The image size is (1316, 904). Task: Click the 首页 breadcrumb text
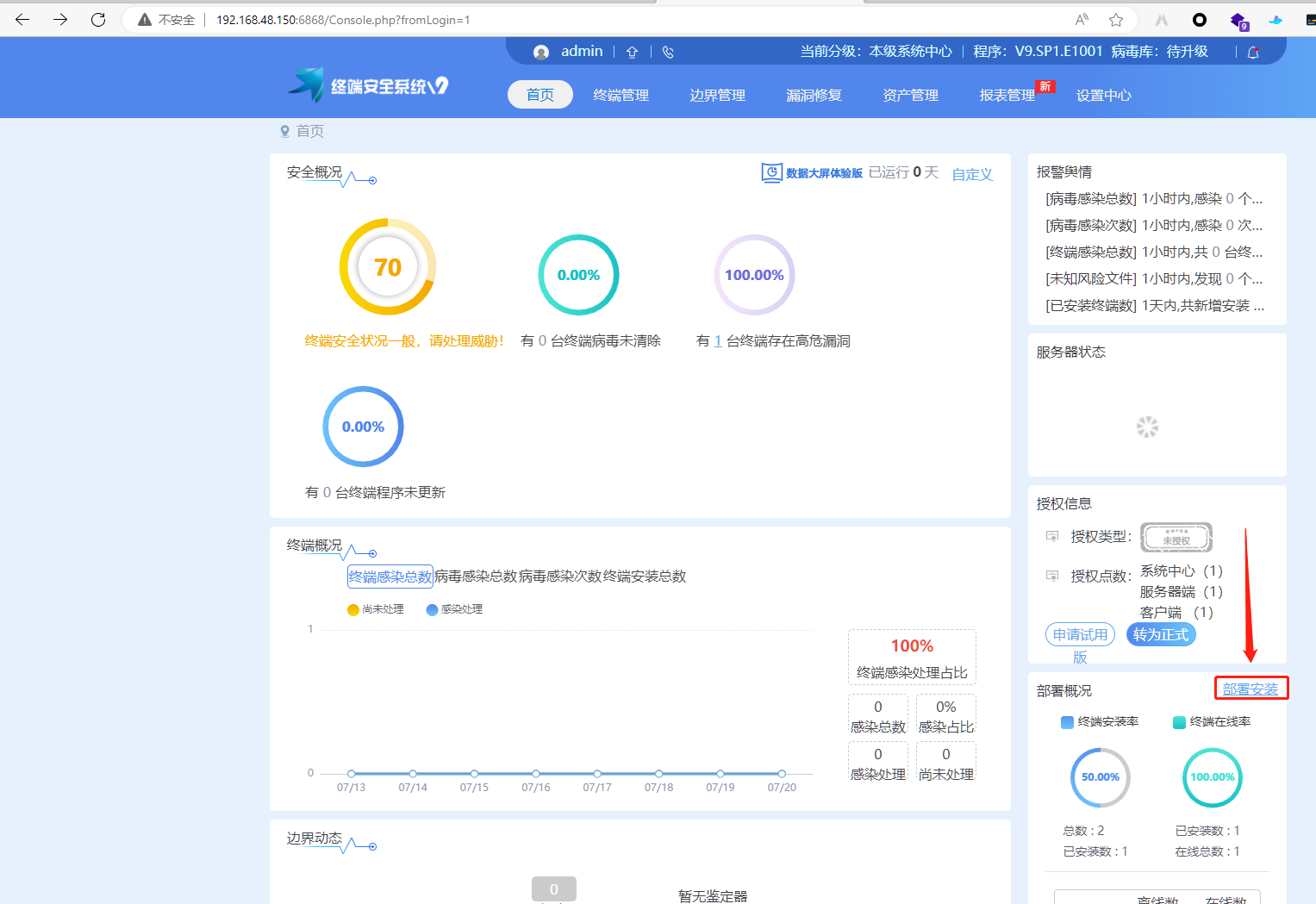pyautogui.click(x=310, y=131)
